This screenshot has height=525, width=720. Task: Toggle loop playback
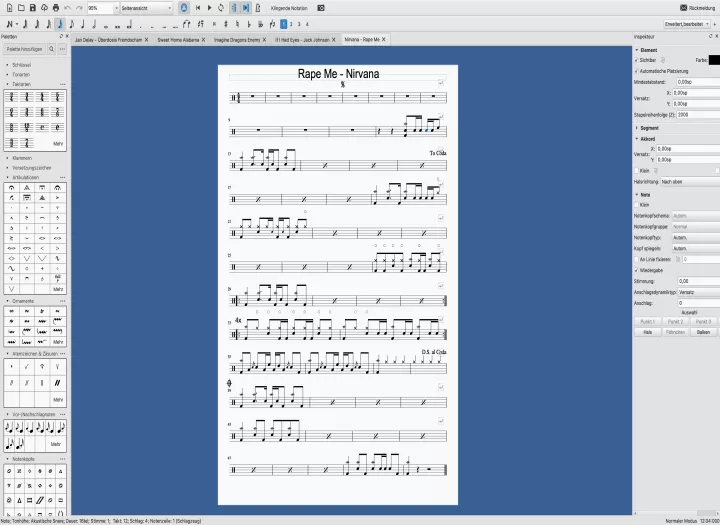221,8
